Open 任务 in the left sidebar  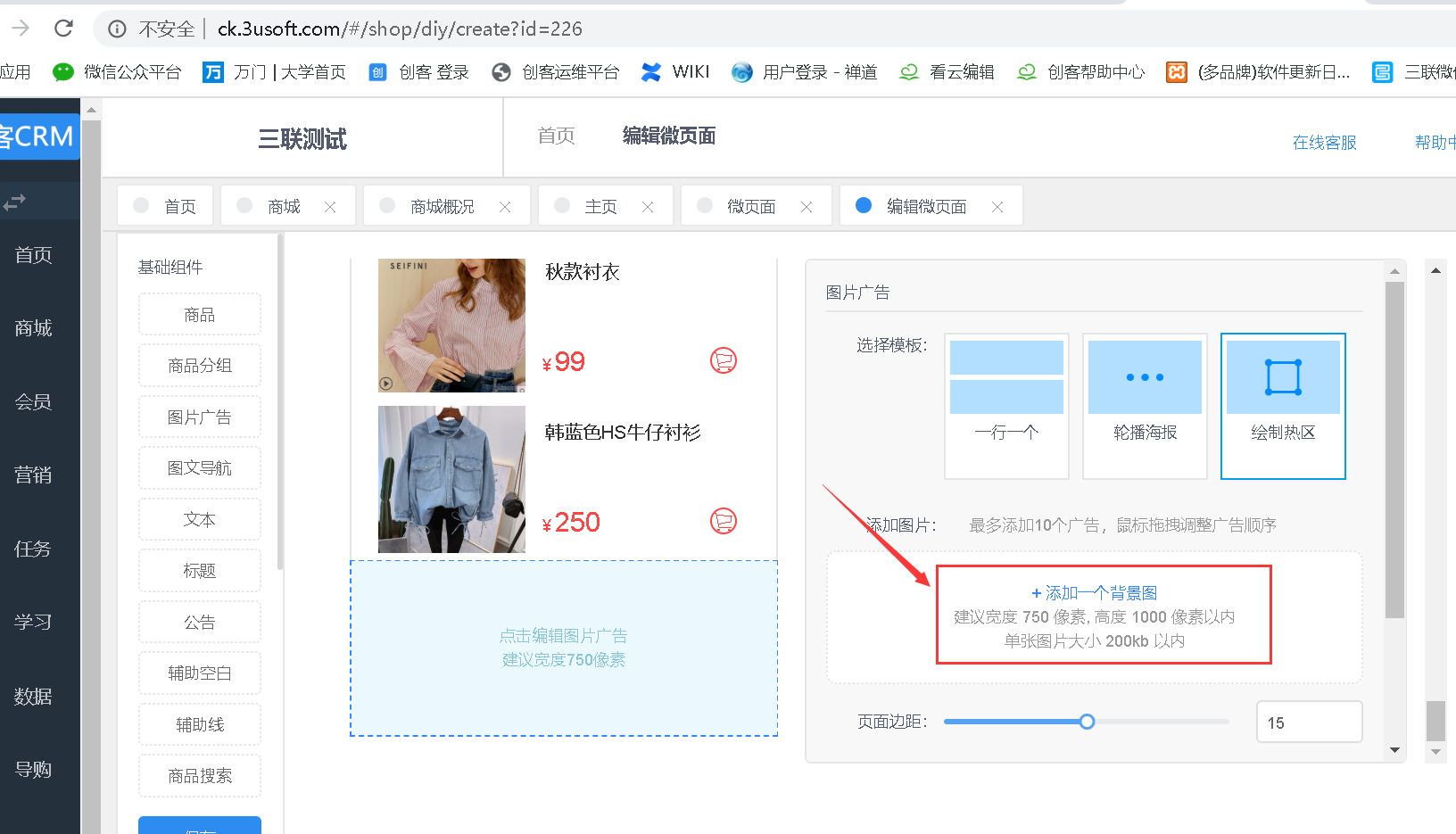34,549
